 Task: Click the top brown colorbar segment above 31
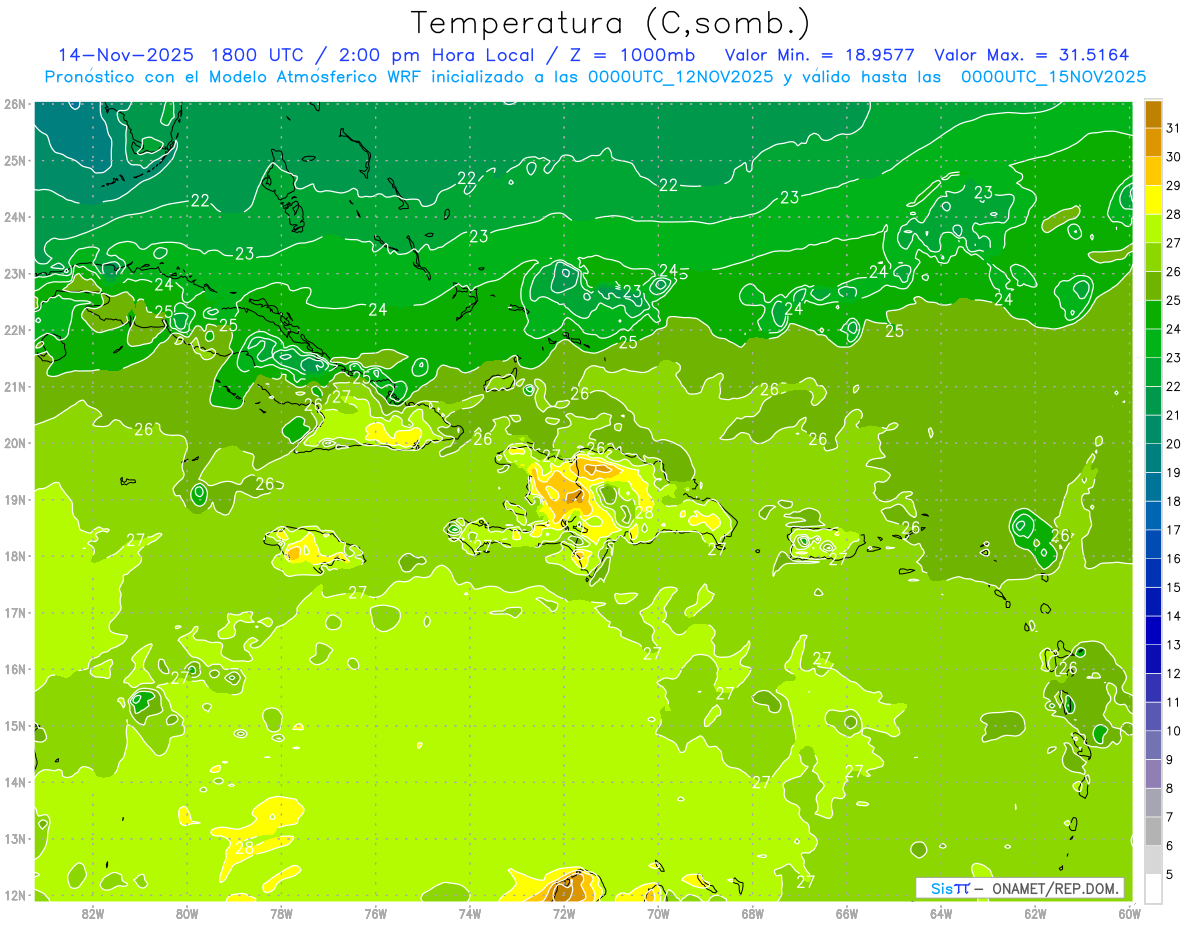pos(1153,114)
